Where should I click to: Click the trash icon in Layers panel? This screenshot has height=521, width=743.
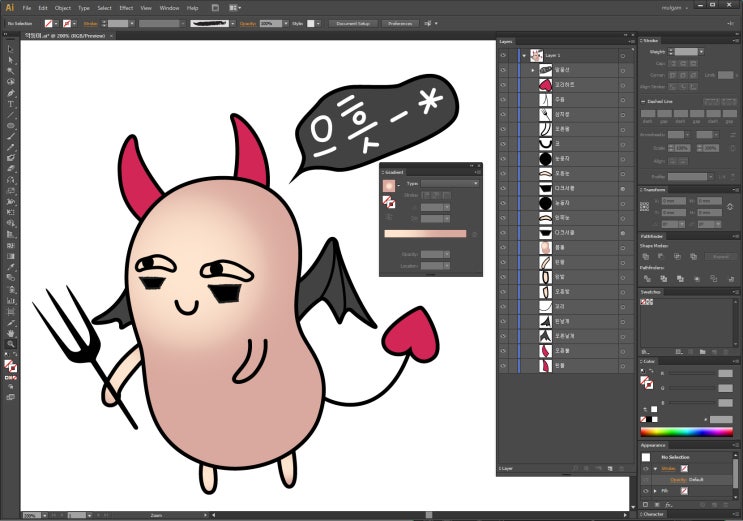click(621, 468)
